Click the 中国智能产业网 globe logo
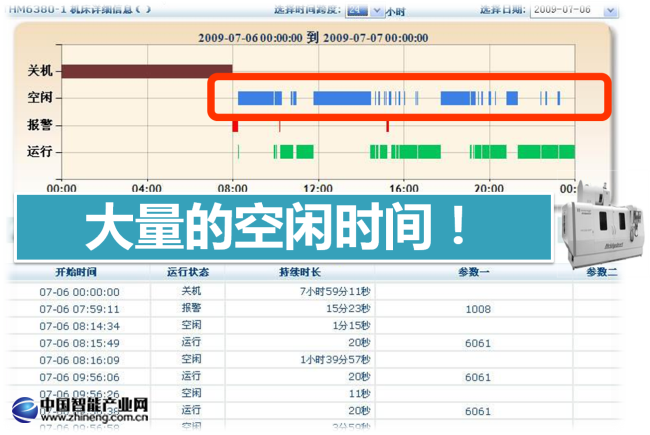The width and height of the screenshot is (650, 435). [28, 410]
